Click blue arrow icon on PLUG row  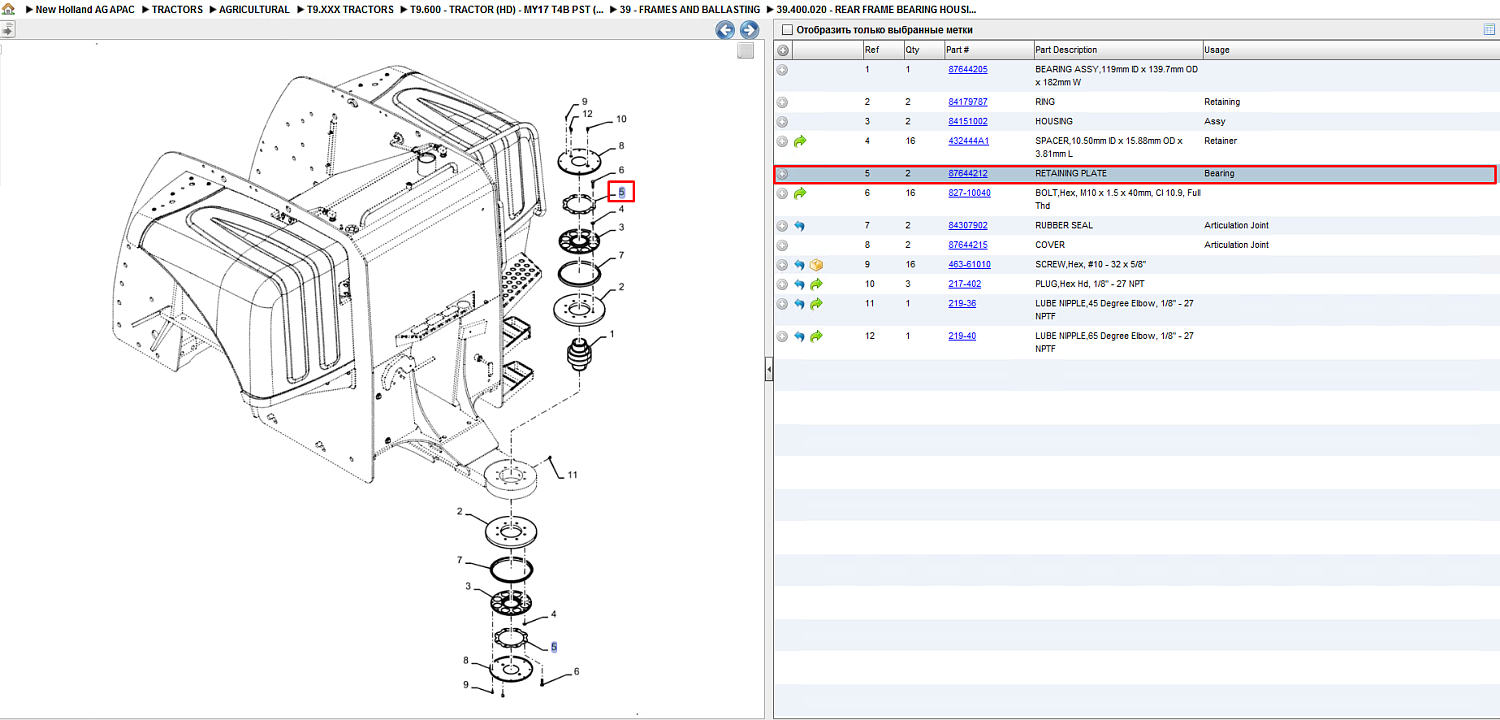click(x=800, y=284)
